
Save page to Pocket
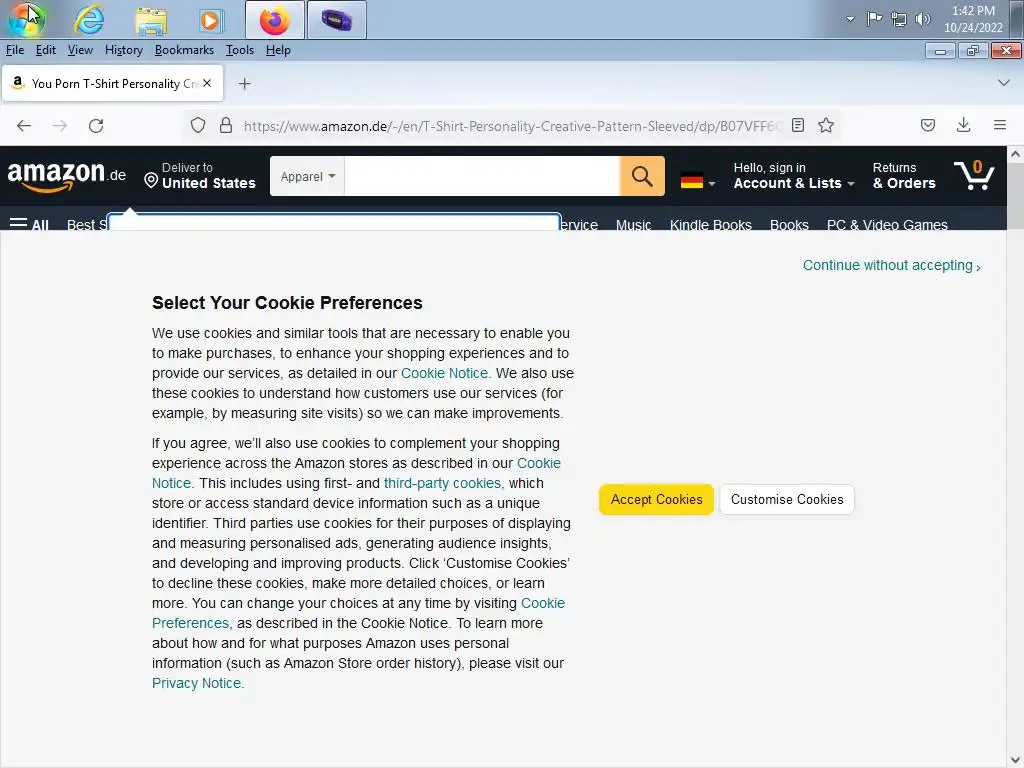927,125
